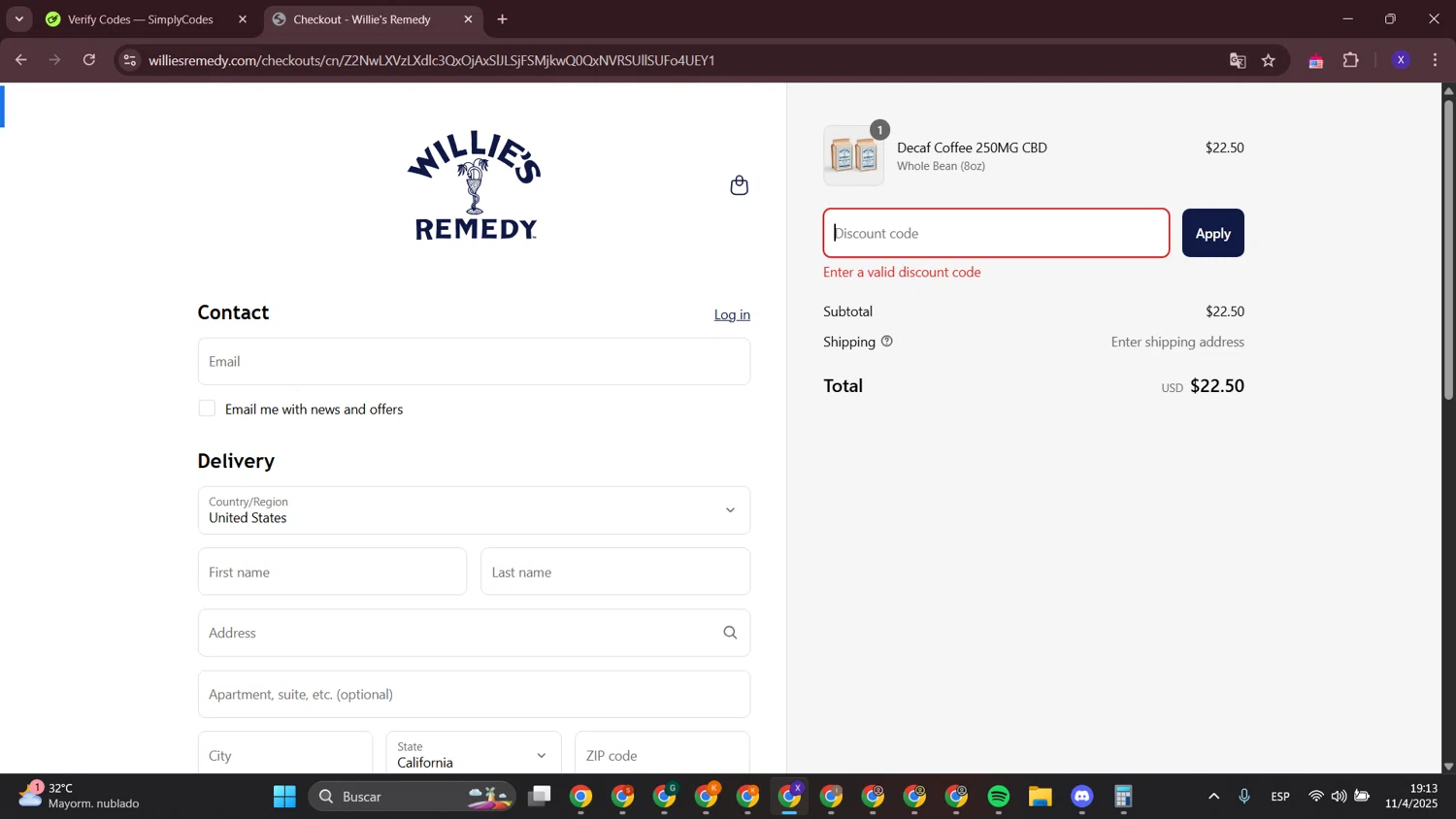This screenshot has width=1456, height=819.
Task: Open the translate page icon
Action: 1238,60
